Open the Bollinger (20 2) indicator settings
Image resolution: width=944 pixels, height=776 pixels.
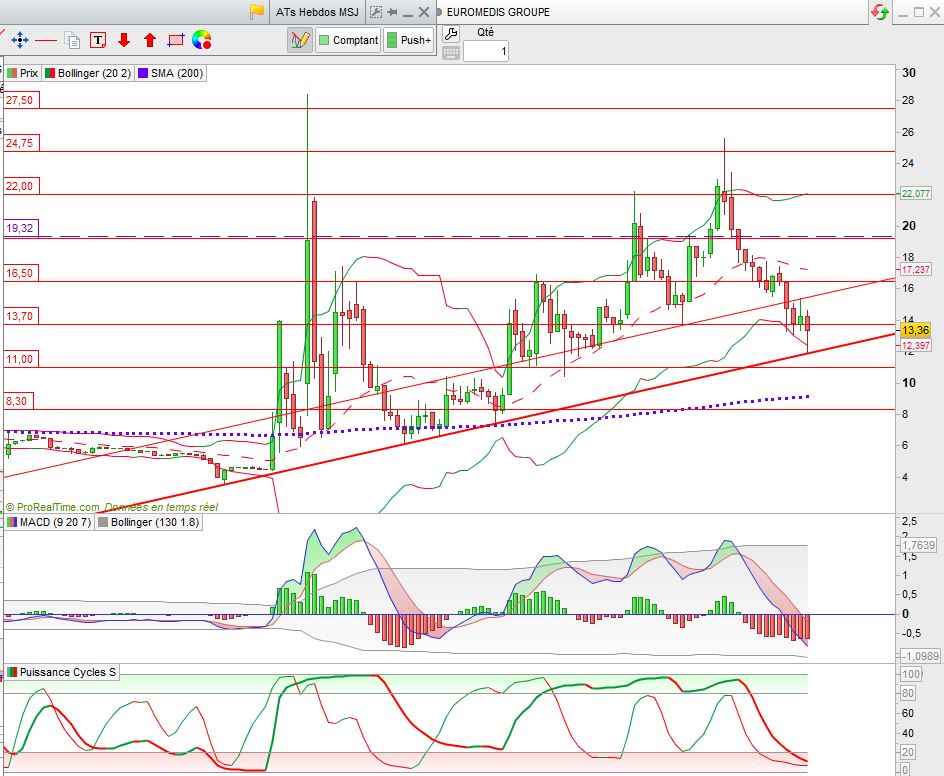click(88, 73)
